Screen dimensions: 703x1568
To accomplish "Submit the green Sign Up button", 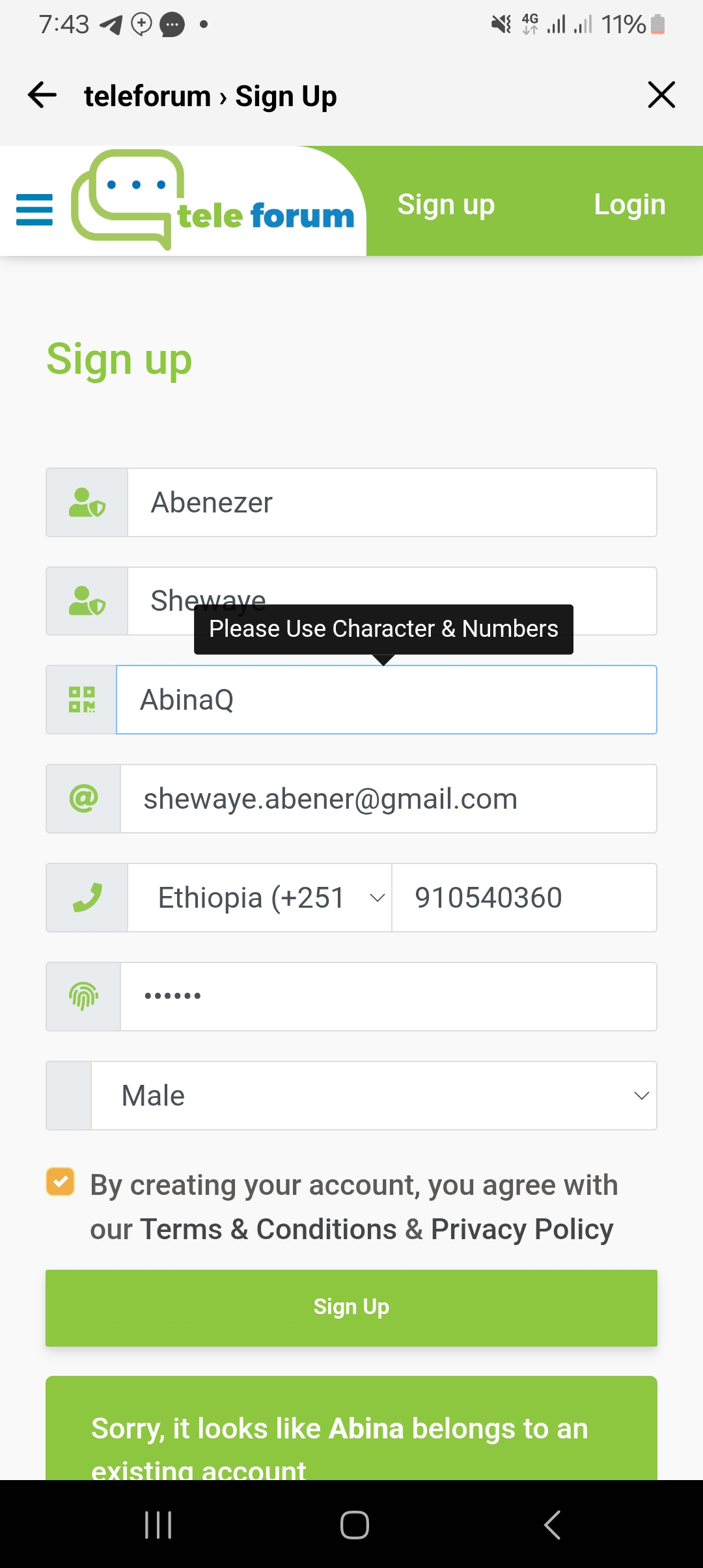I will [351, 1308].
